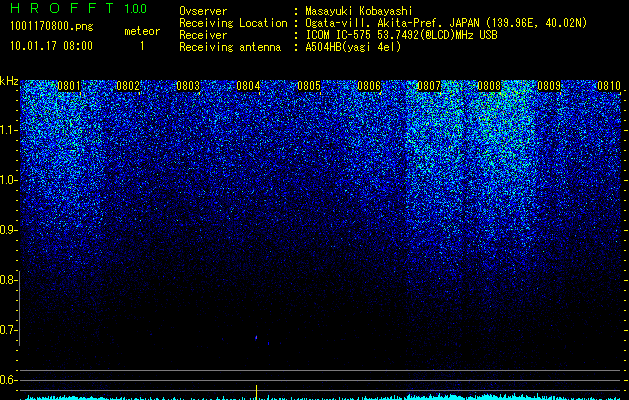This screenshot has height=400, width=629.
Task: Click the yellow meteor detection tick at bottom
Action: (x=256, y=392)
